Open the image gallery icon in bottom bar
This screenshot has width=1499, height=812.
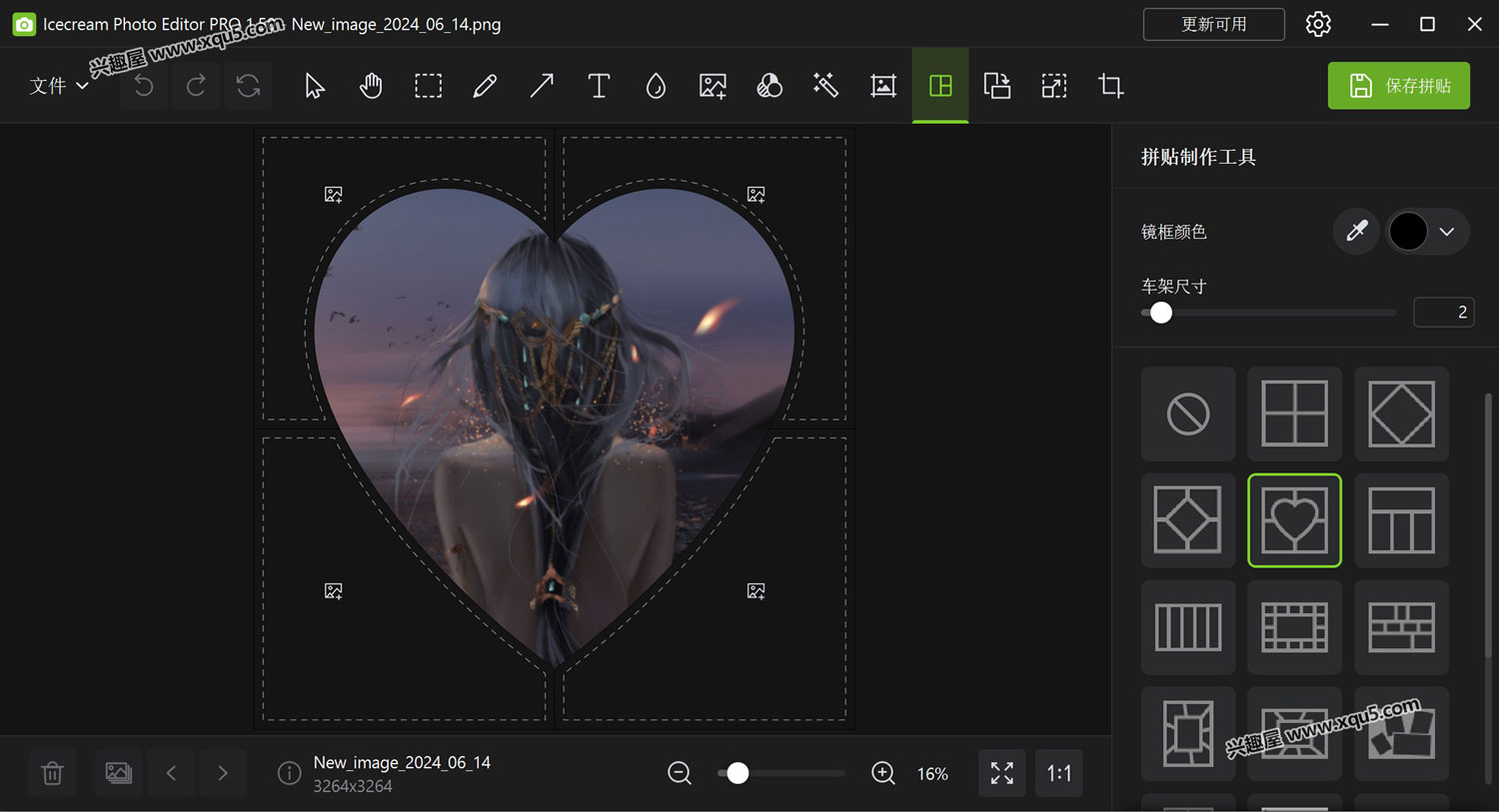[x=119, y=773]
